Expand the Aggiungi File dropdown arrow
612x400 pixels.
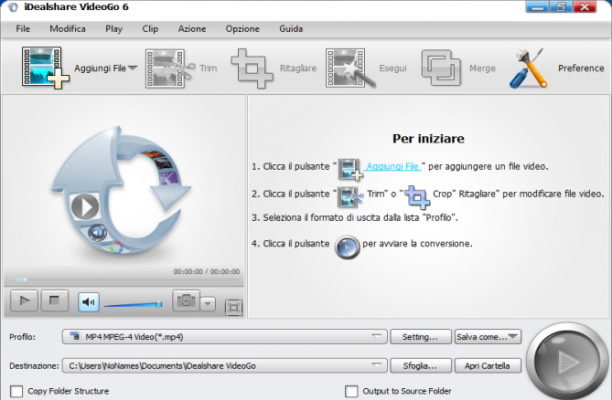[x=133, y=68]
